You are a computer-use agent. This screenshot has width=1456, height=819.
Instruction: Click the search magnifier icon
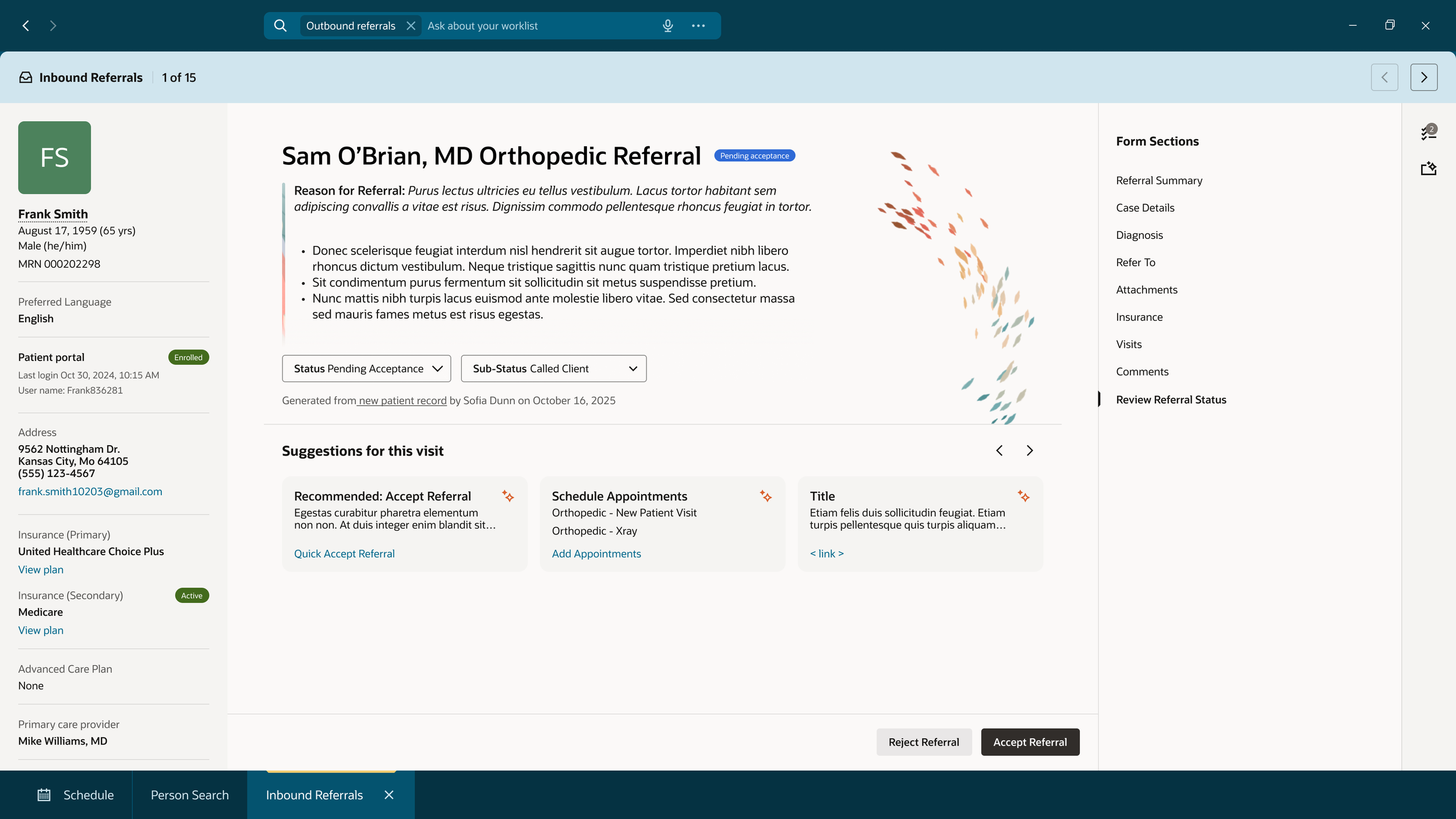280,26
